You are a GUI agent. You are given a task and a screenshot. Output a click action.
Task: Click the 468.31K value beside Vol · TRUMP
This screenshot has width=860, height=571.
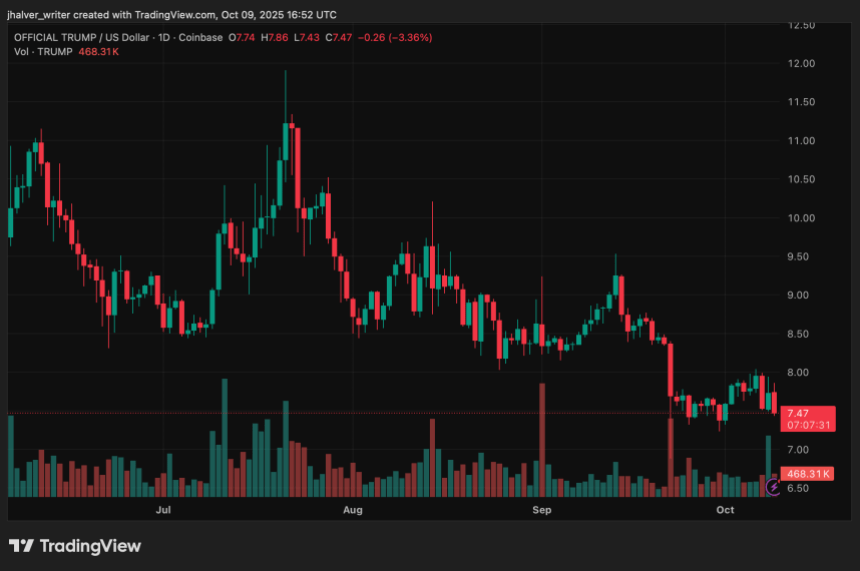[x=99, y=51]
